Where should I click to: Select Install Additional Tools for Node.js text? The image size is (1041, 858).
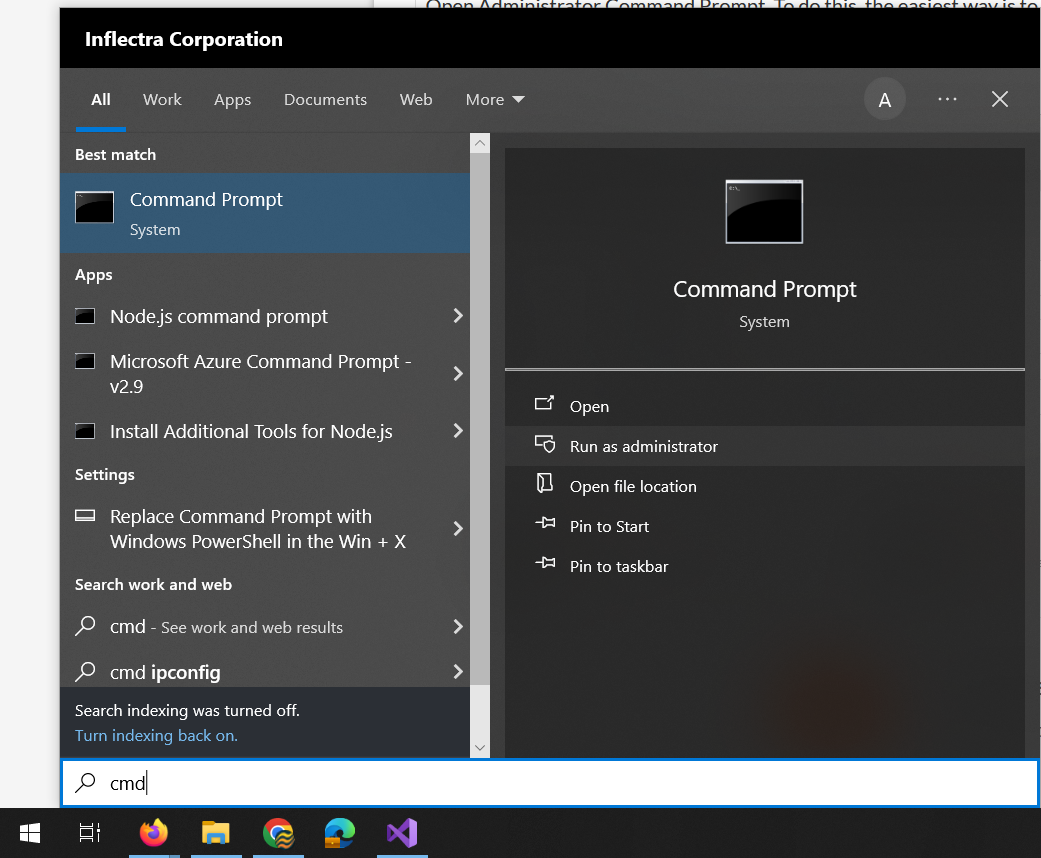click(x=251, y=431)
